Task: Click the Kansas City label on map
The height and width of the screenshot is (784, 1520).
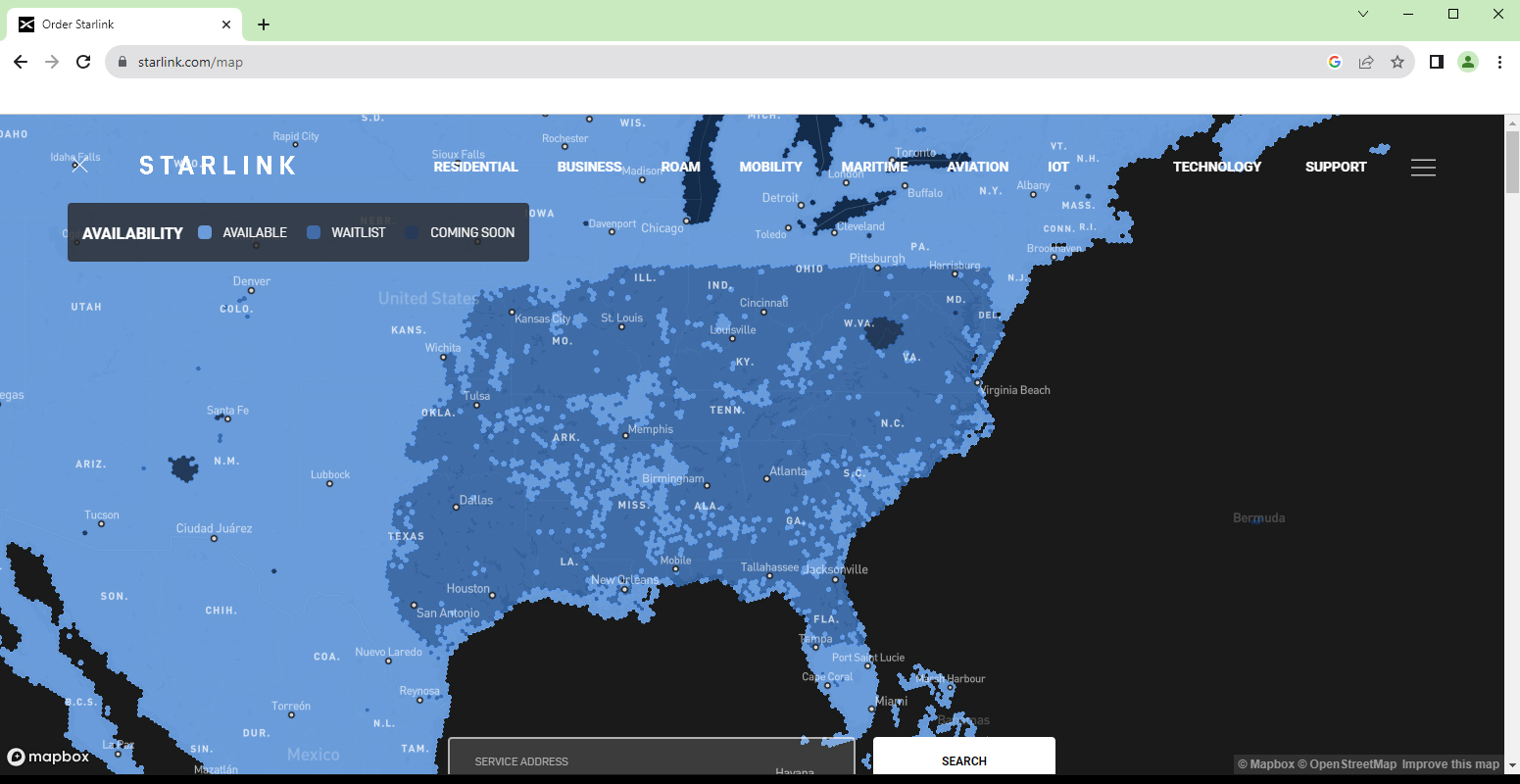Action: pyautogui.click(x=542, y=318)
